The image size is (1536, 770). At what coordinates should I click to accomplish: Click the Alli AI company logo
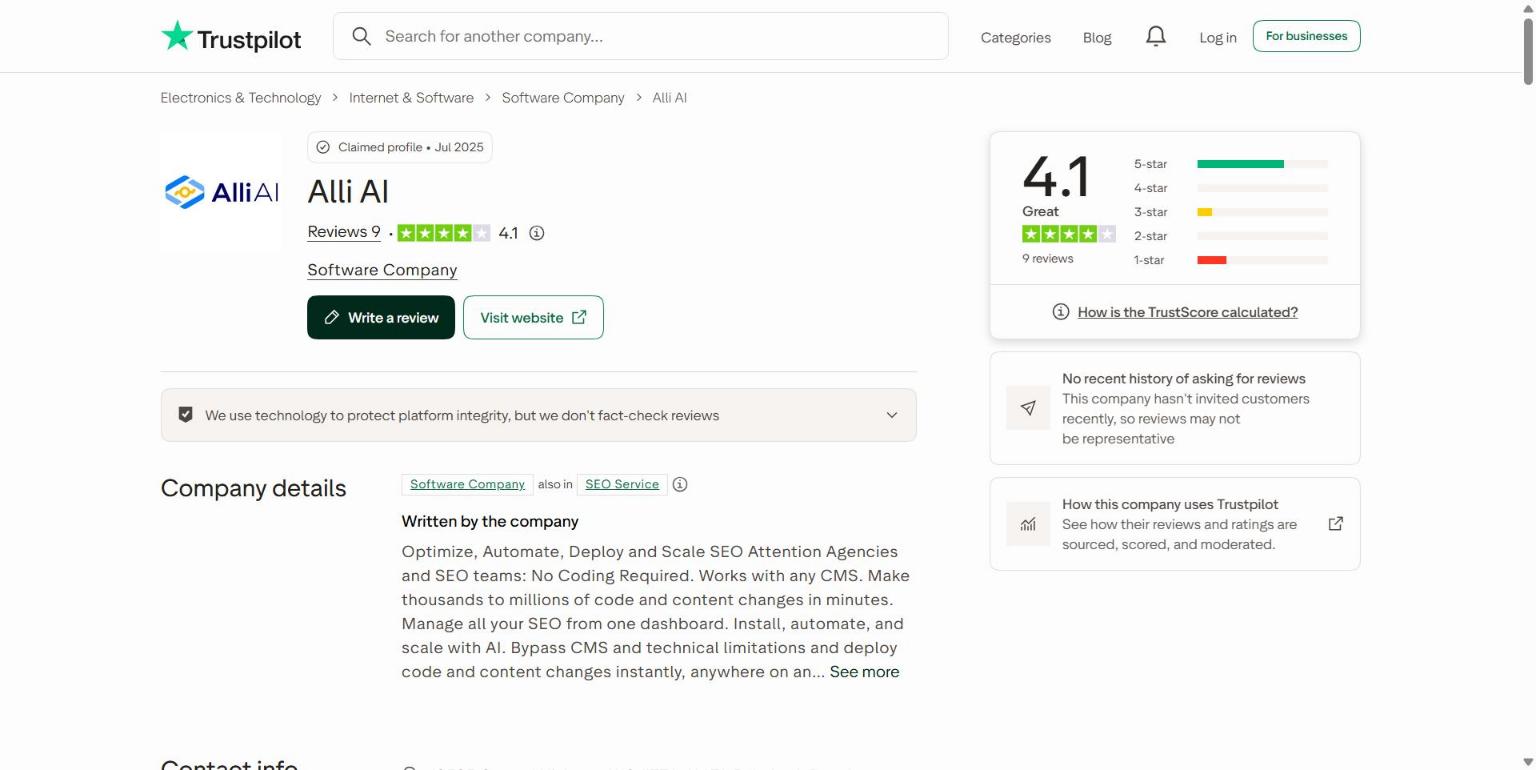[x=222, y=191]
